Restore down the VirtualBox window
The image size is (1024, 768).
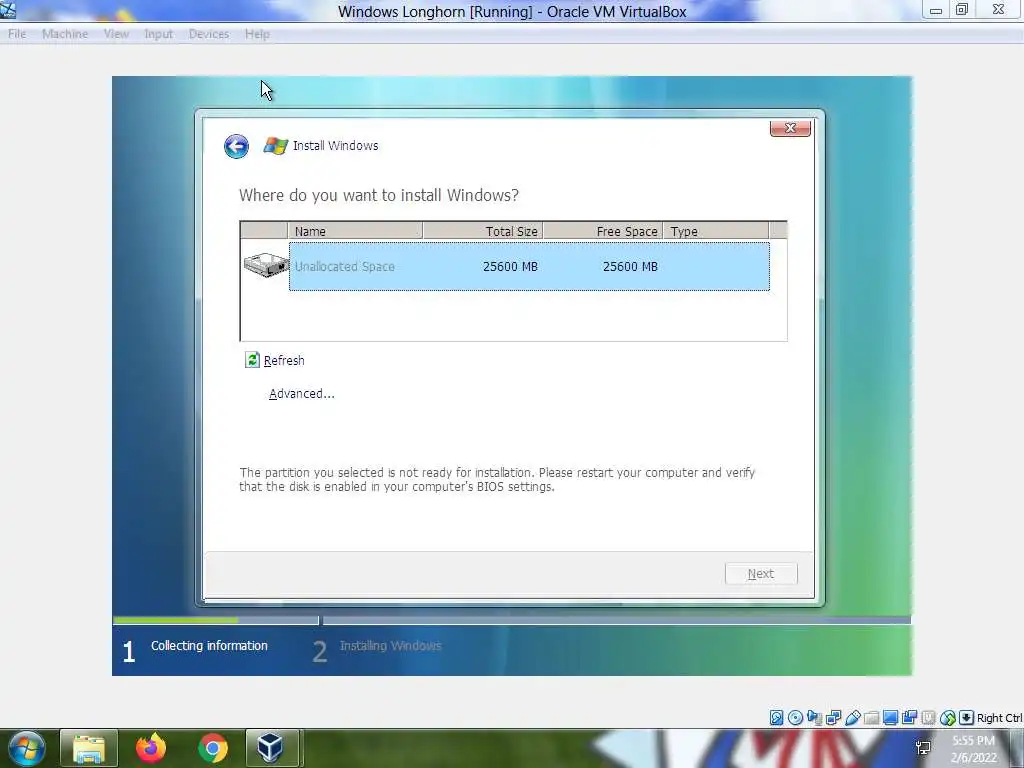point(962,10)
